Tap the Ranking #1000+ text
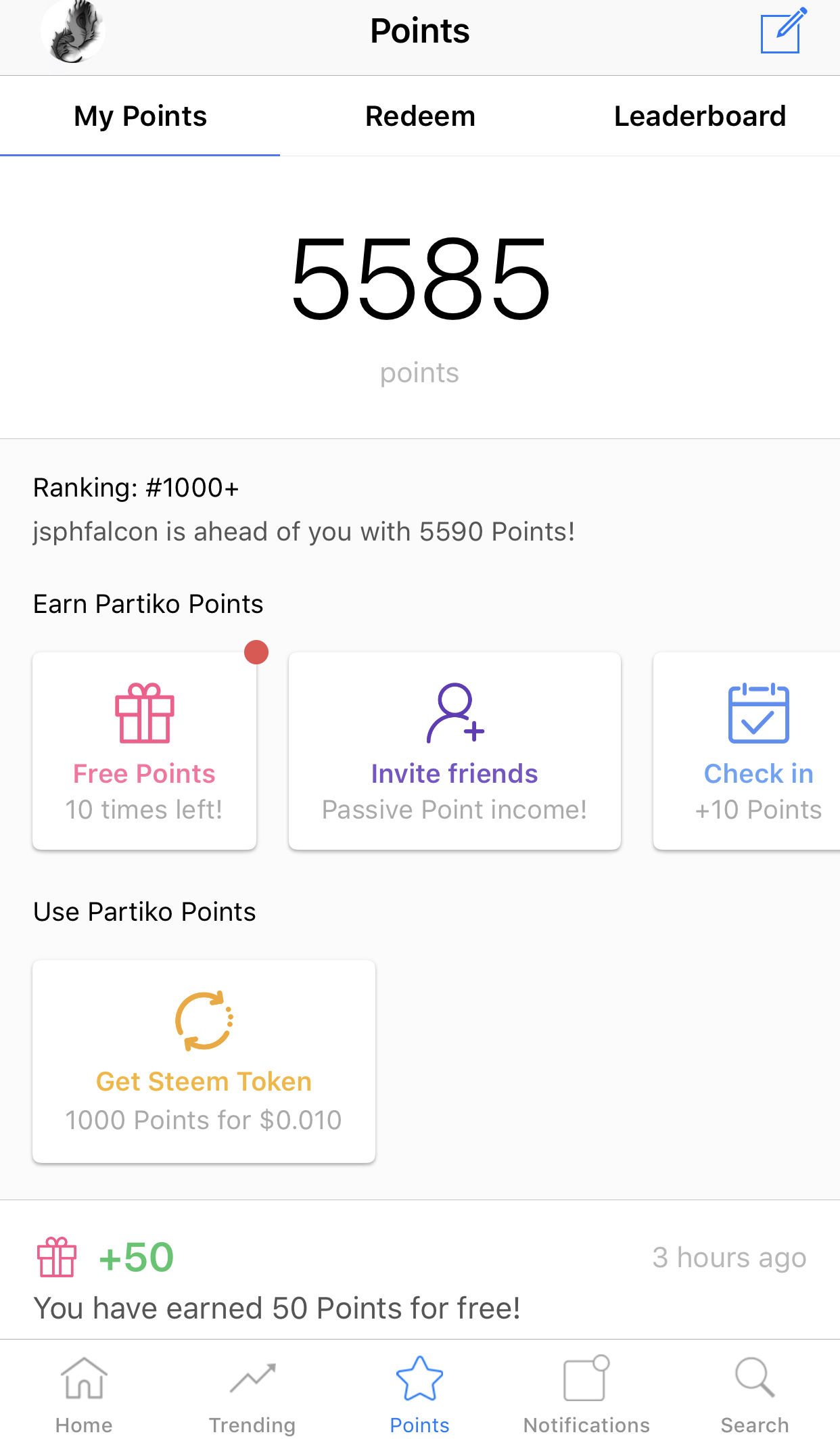Image resolution: width=840 pixels, height=1439 pixels. (136, 487)
